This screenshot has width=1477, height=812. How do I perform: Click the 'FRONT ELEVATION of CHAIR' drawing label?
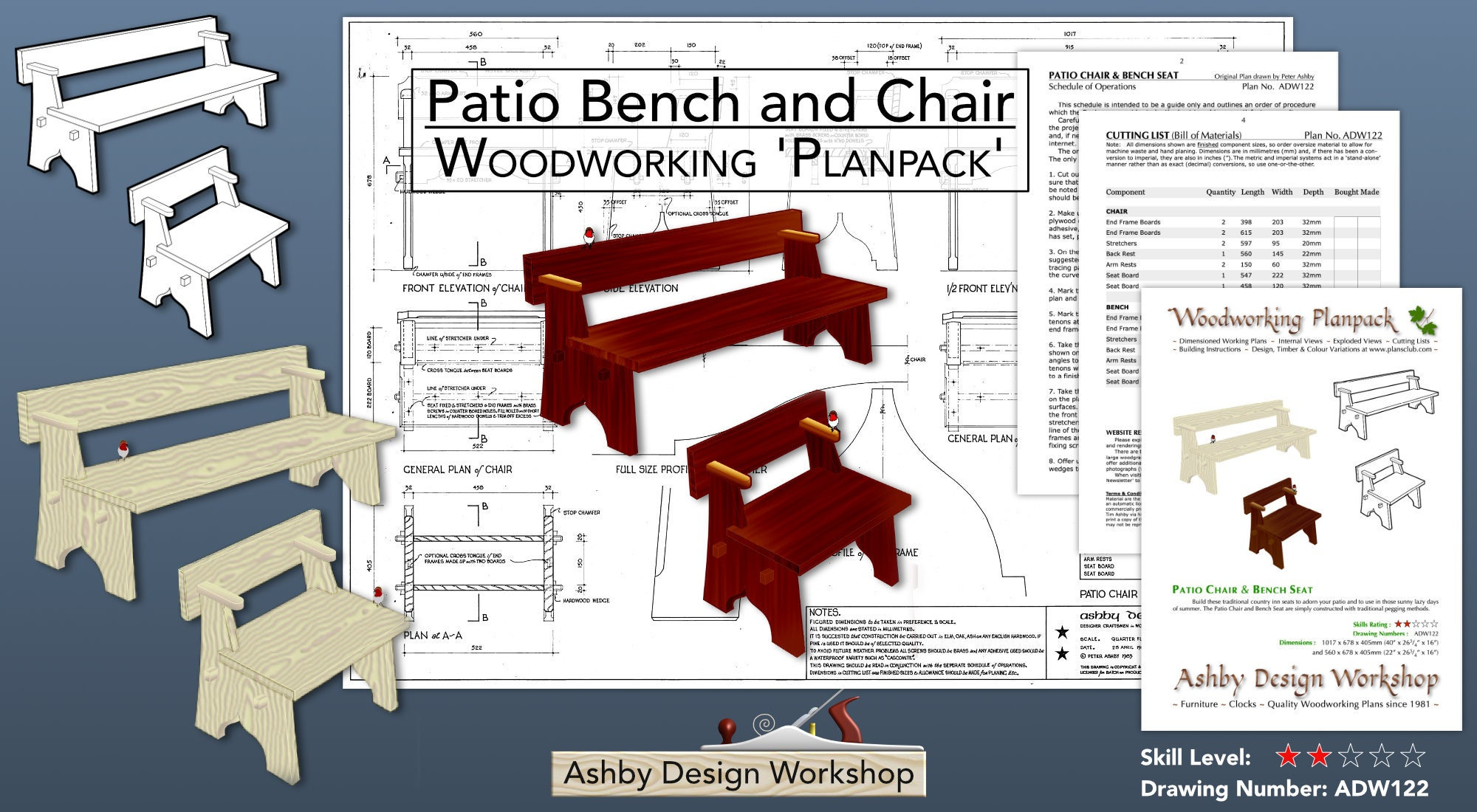click(464, 289)
